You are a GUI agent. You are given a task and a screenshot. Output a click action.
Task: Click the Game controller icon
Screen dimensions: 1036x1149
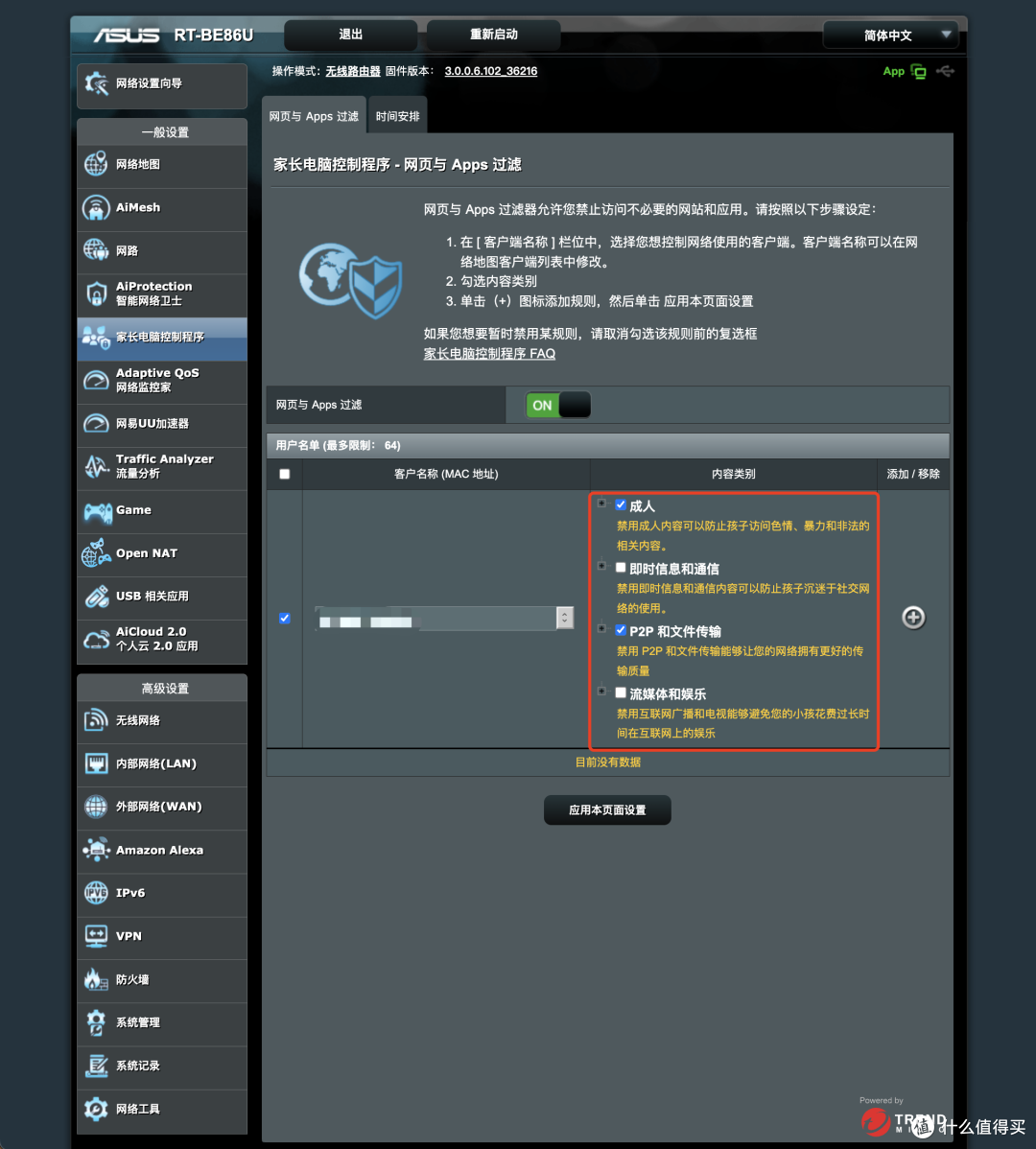(x=98, y=511)
